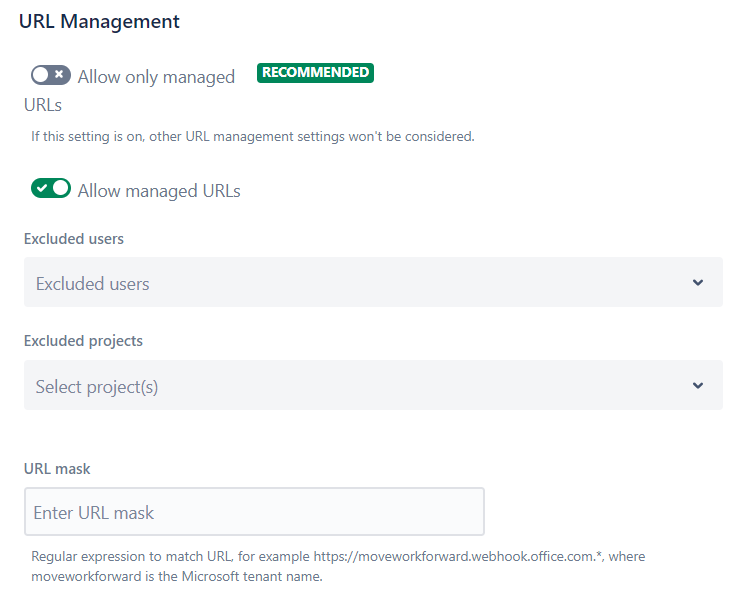748x602 pixels.
Task: Click the bold Excluded users field label
Action: click(x=73, y=239)
